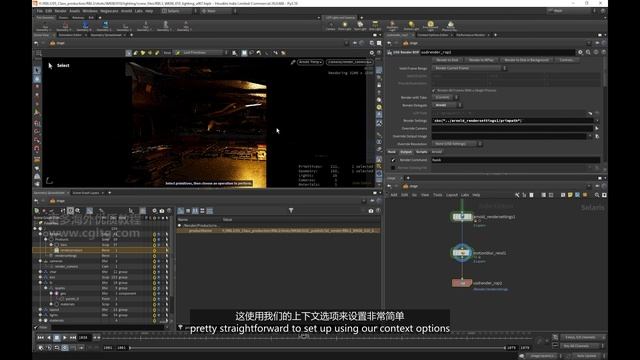The image size is (640, 360).
Task: Collapse the sparks prim in scene graph
Action: coord(46,288)
